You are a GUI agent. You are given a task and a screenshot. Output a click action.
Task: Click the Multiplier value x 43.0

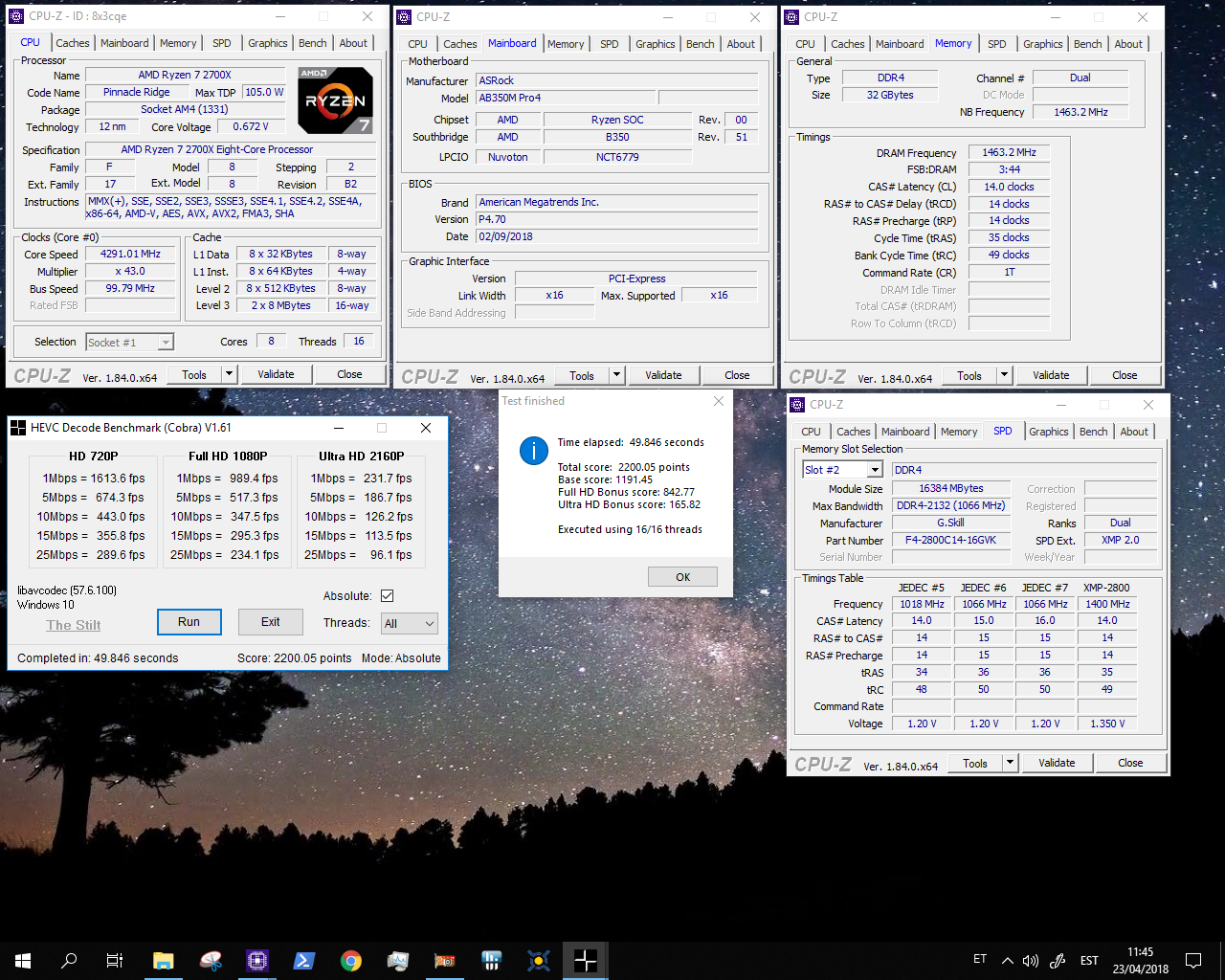[130, 271]
